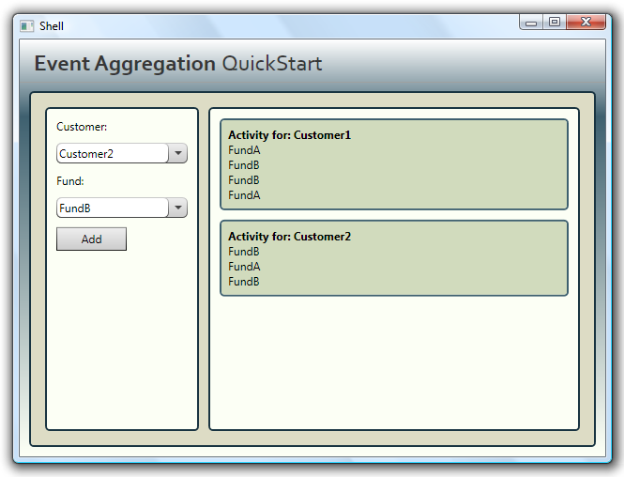Select last FundA entry under Customer1

coord(244,195)
